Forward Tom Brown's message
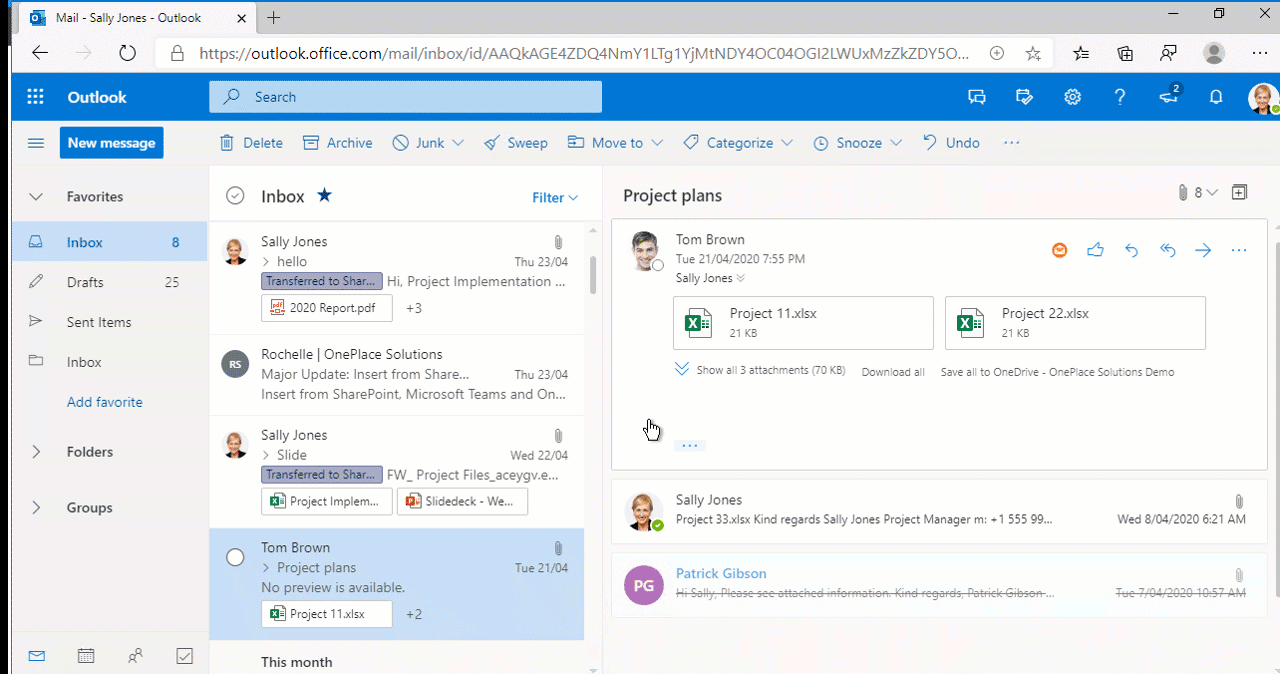Image resolution: width=1280 pixels, height=674 pixels. 1203,250
